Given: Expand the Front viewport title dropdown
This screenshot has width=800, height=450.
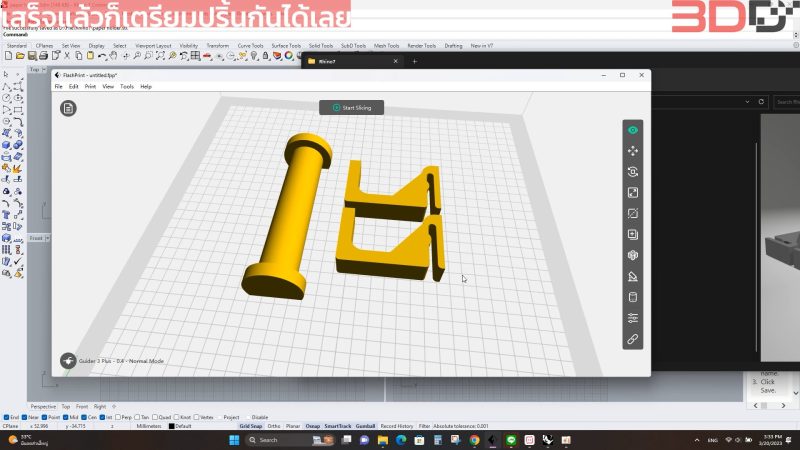Looking at the screenshot, I should (47, 238).
